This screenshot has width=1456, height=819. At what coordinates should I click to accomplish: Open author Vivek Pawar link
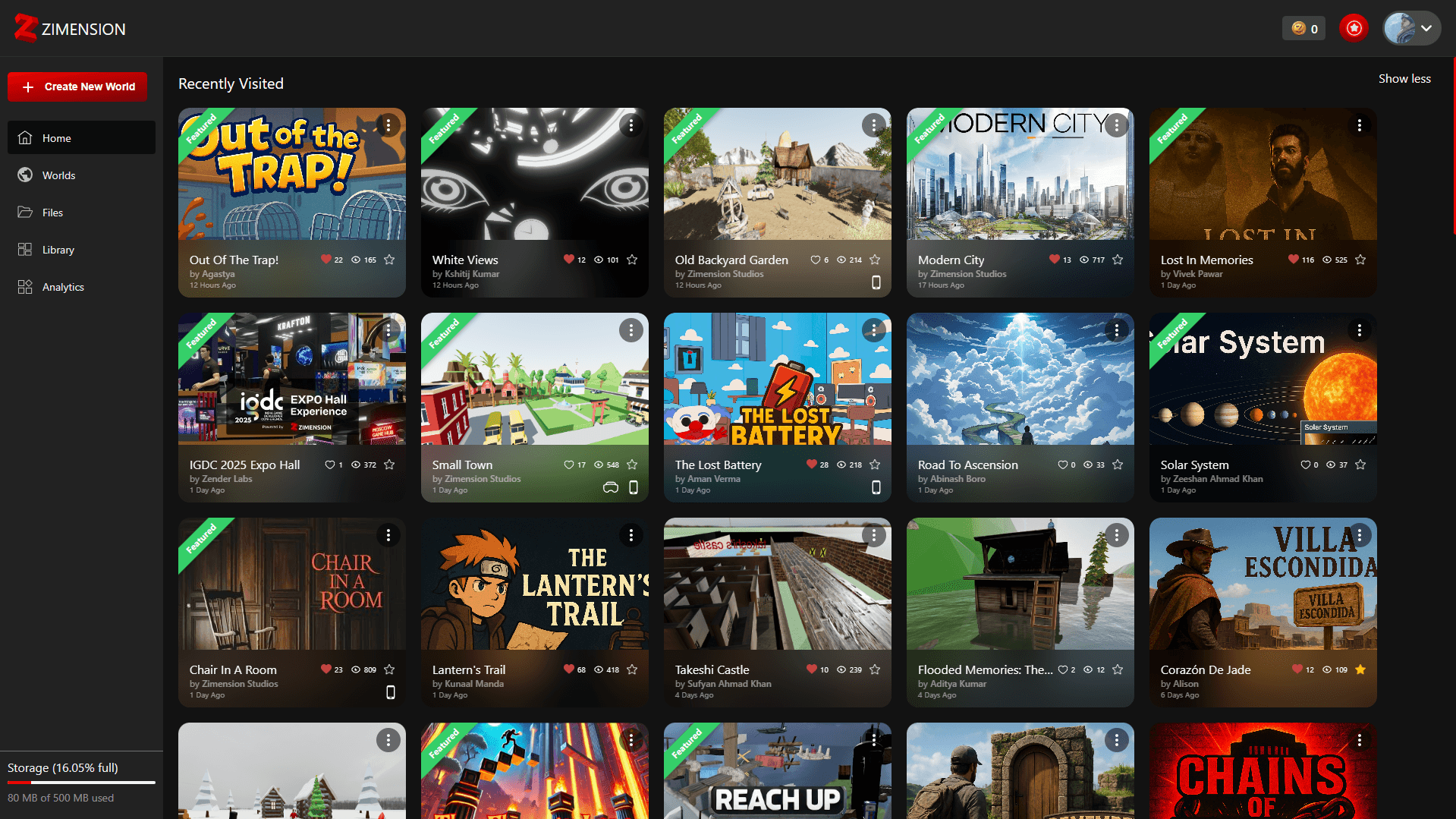[x=1198, y=274]
